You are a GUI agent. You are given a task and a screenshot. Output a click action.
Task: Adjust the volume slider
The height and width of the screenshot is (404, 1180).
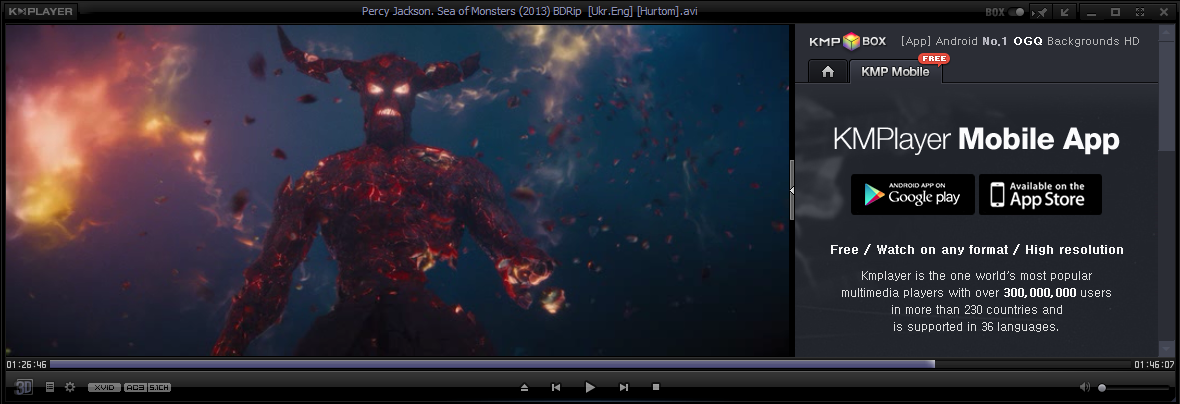(1134, 387)
